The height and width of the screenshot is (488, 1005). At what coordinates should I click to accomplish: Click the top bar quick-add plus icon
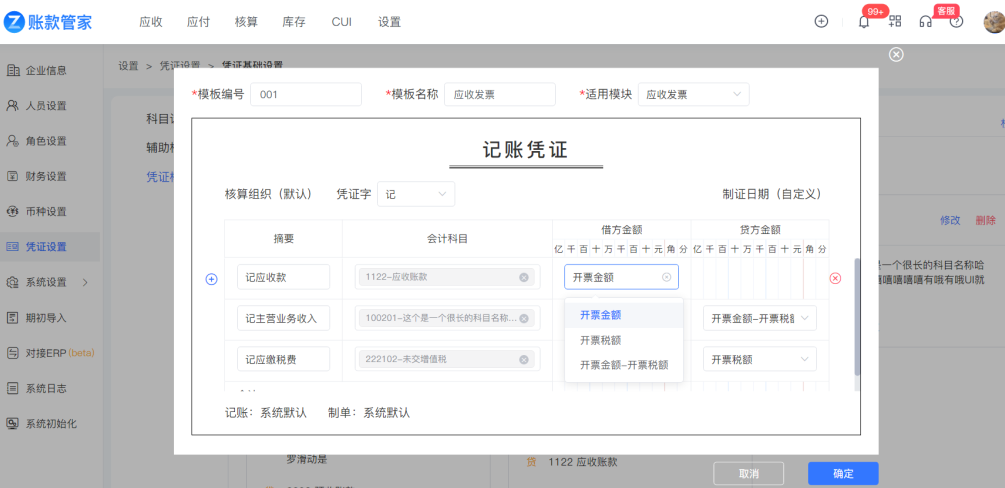point(821,21)
